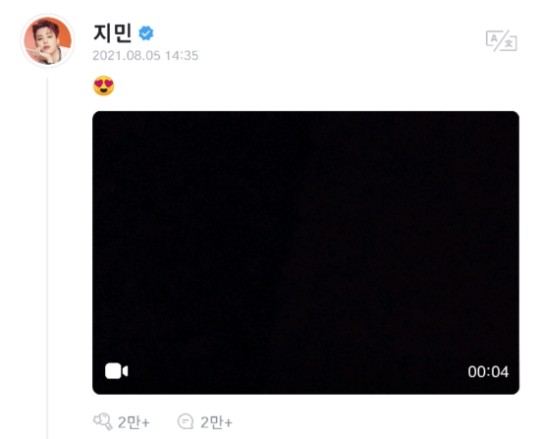Image resolution: width=540 pixels, height=439 pixels.
Task: Toggle translation of the emoji post
Action: (x=501, y=41)
